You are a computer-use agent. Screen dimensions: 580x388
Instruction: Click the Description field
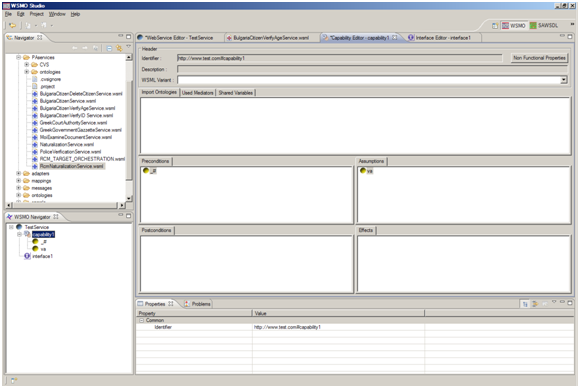click(372, 69)
